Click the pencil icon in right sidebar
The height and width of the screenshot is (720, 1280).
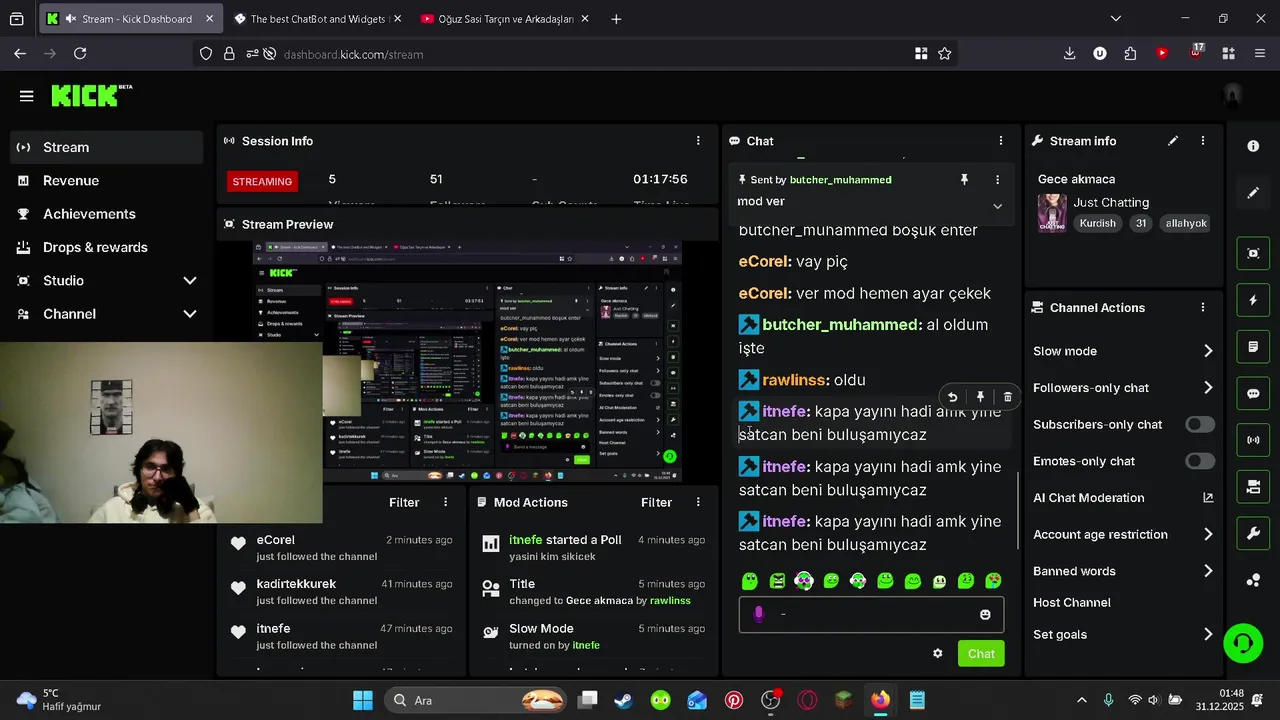(1253, 193)
